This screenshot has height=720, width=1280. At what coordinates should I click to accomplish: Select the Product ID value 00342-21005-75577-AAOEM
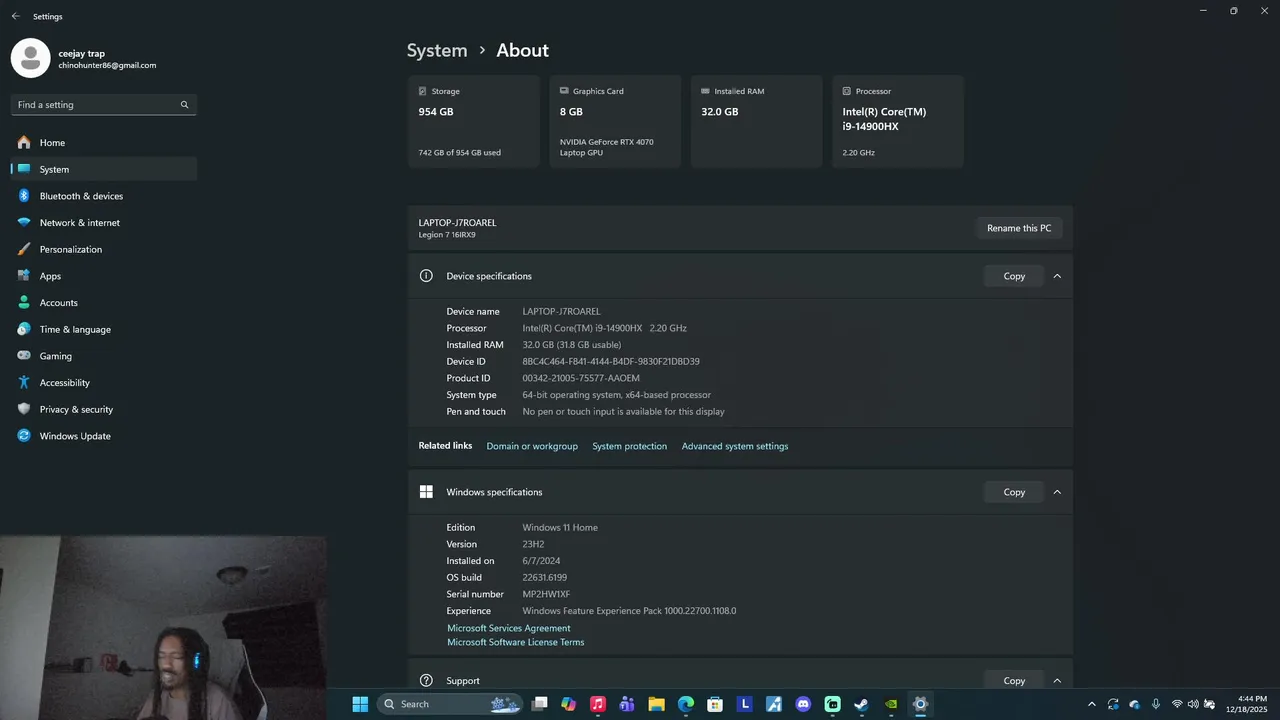click(581, 378)
